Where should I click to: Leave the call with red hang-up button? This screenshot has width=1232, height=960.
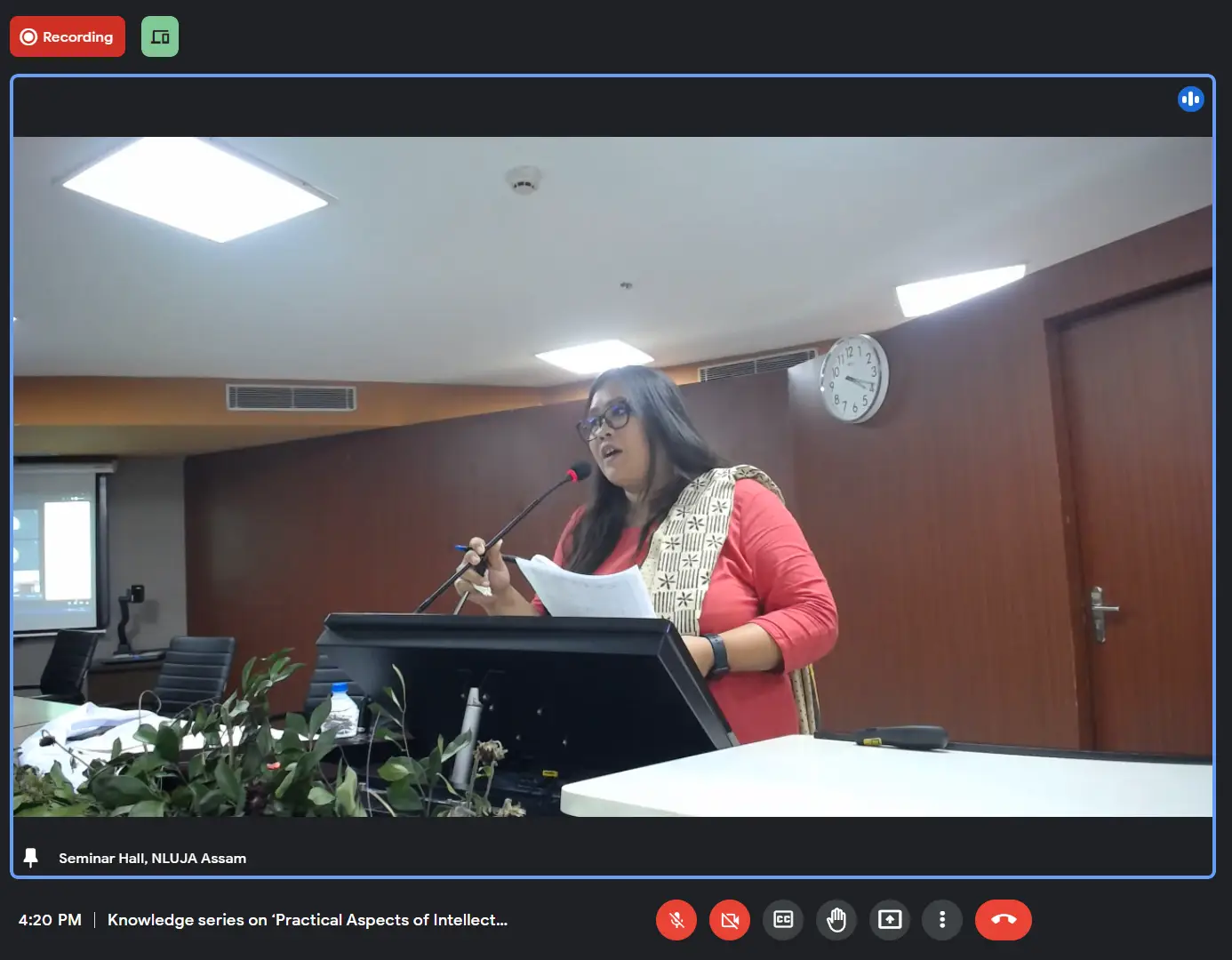click(1004, 920)
